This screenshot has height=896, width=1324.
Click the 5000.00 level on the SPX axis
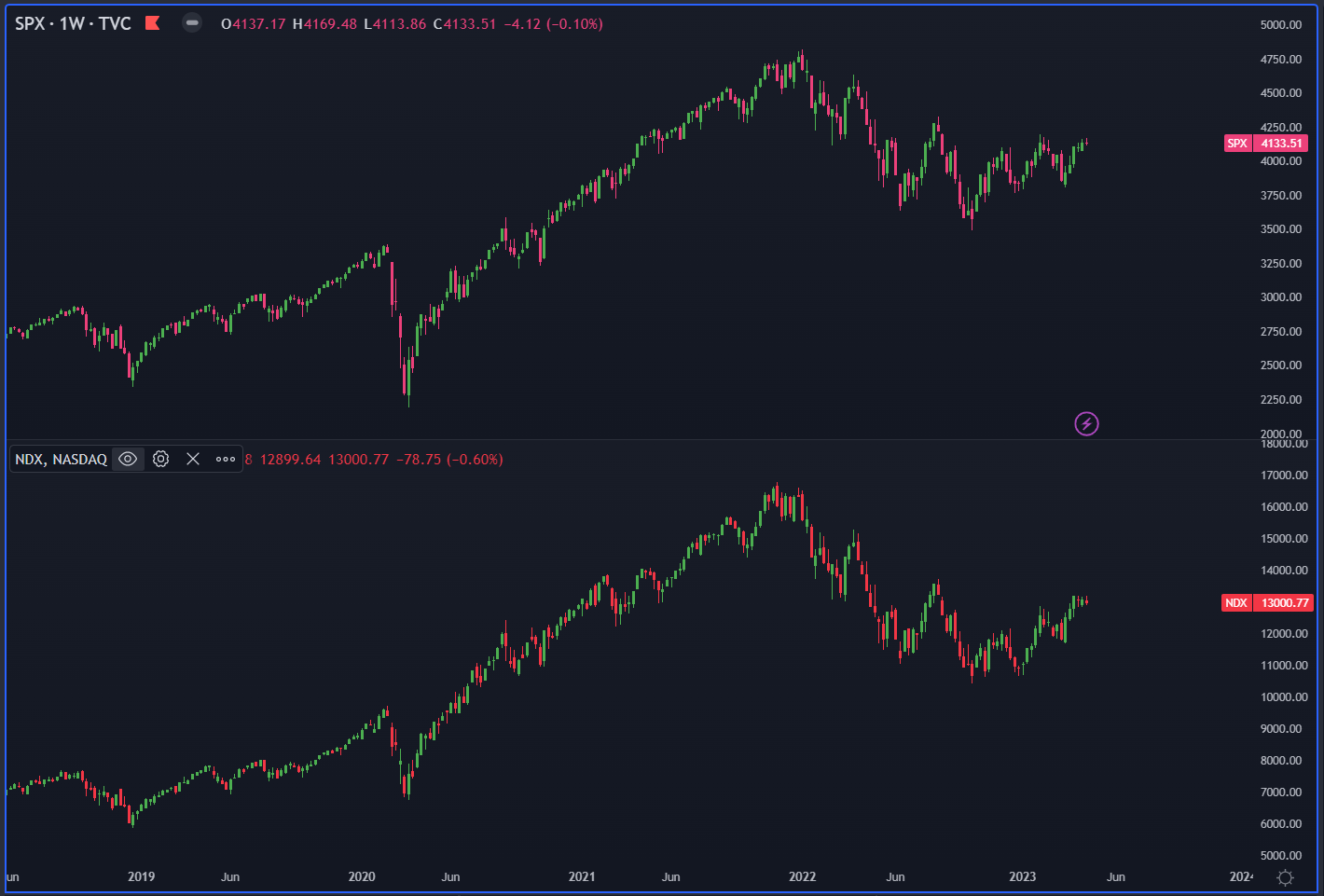click(1281, 25)
